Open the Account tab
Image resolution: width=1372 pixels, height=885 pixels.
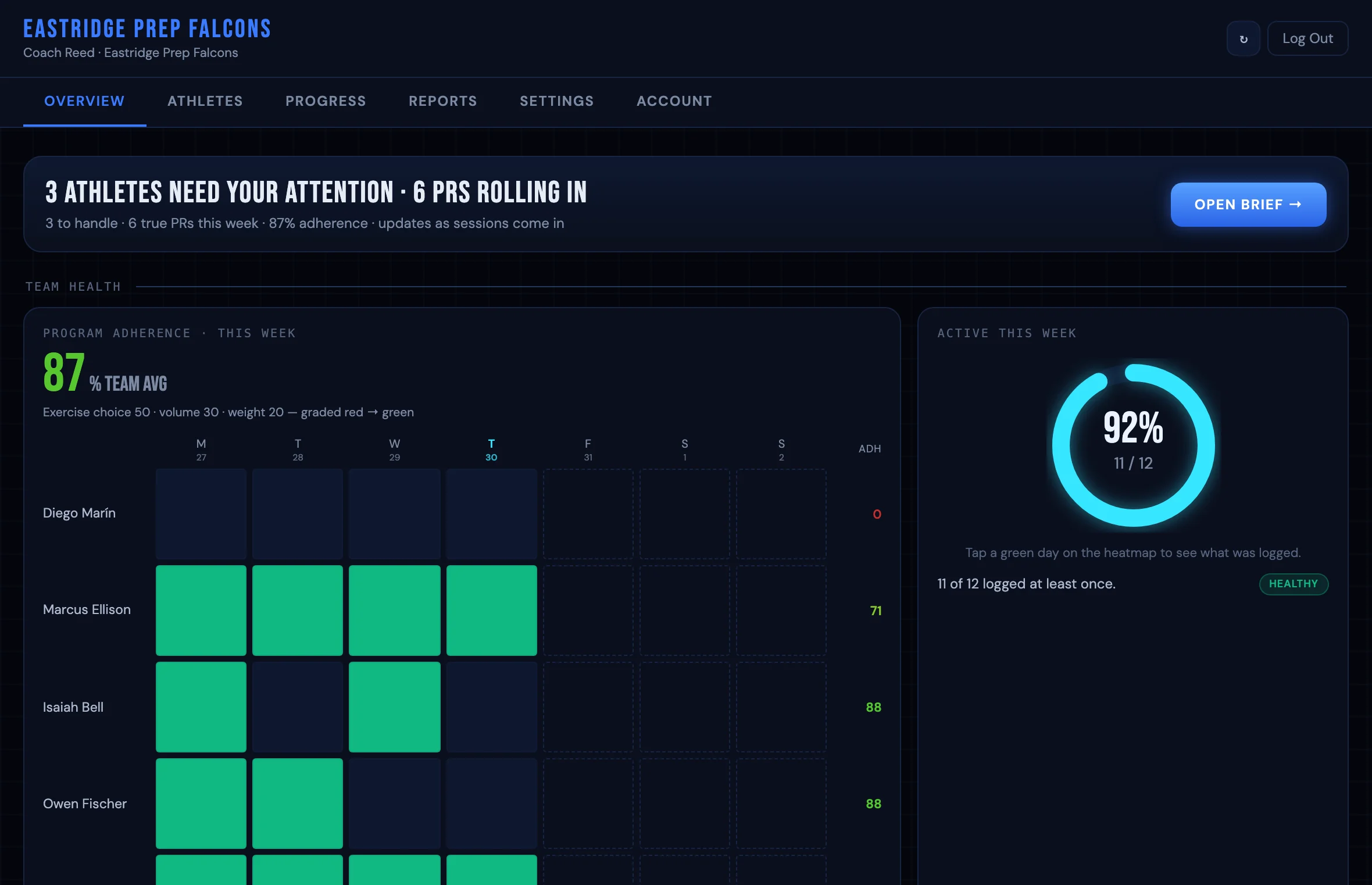(674, 101)
